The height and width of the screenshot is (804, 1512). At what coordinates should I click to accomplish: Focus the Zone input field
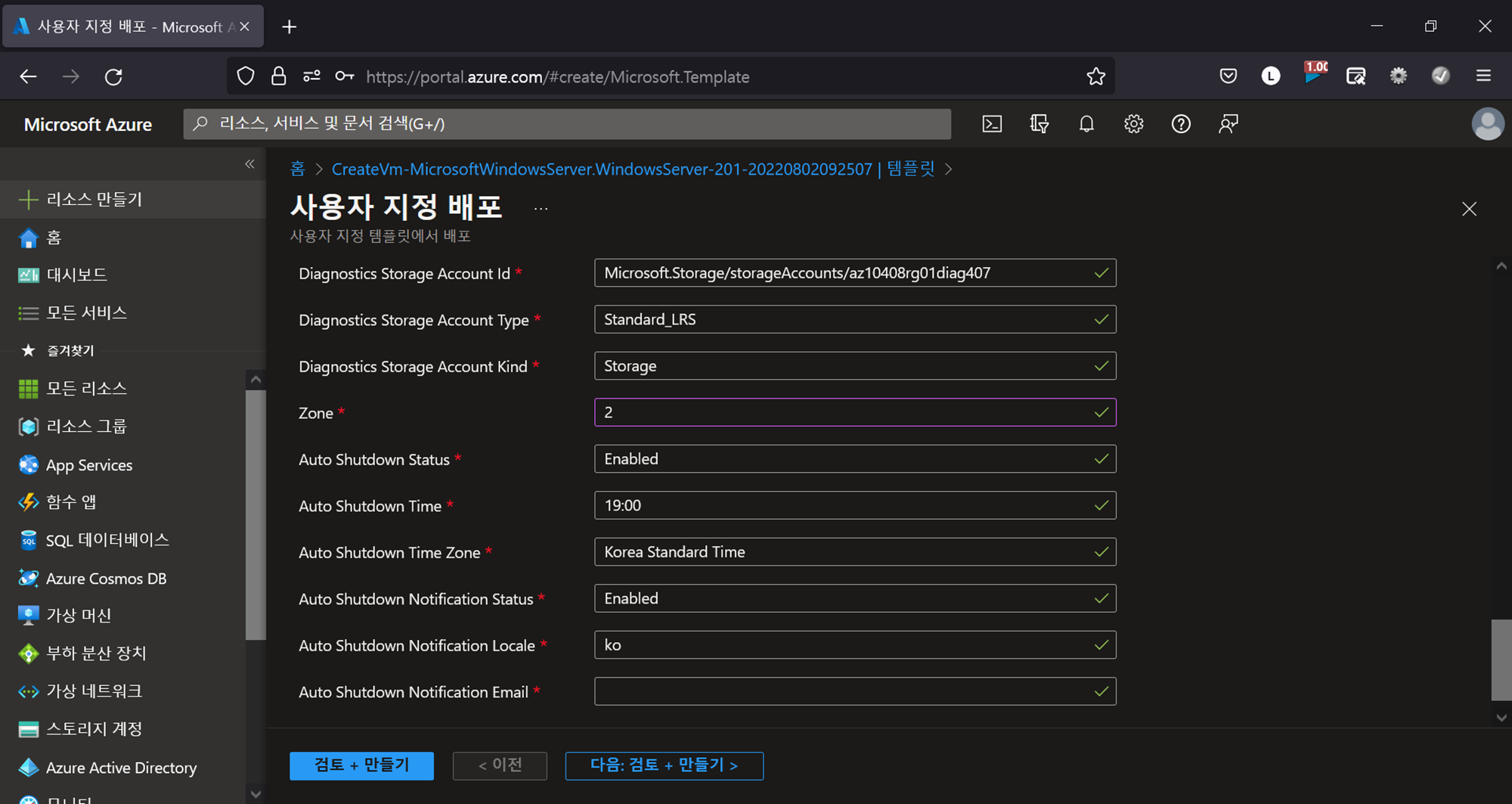coord(855,412)
